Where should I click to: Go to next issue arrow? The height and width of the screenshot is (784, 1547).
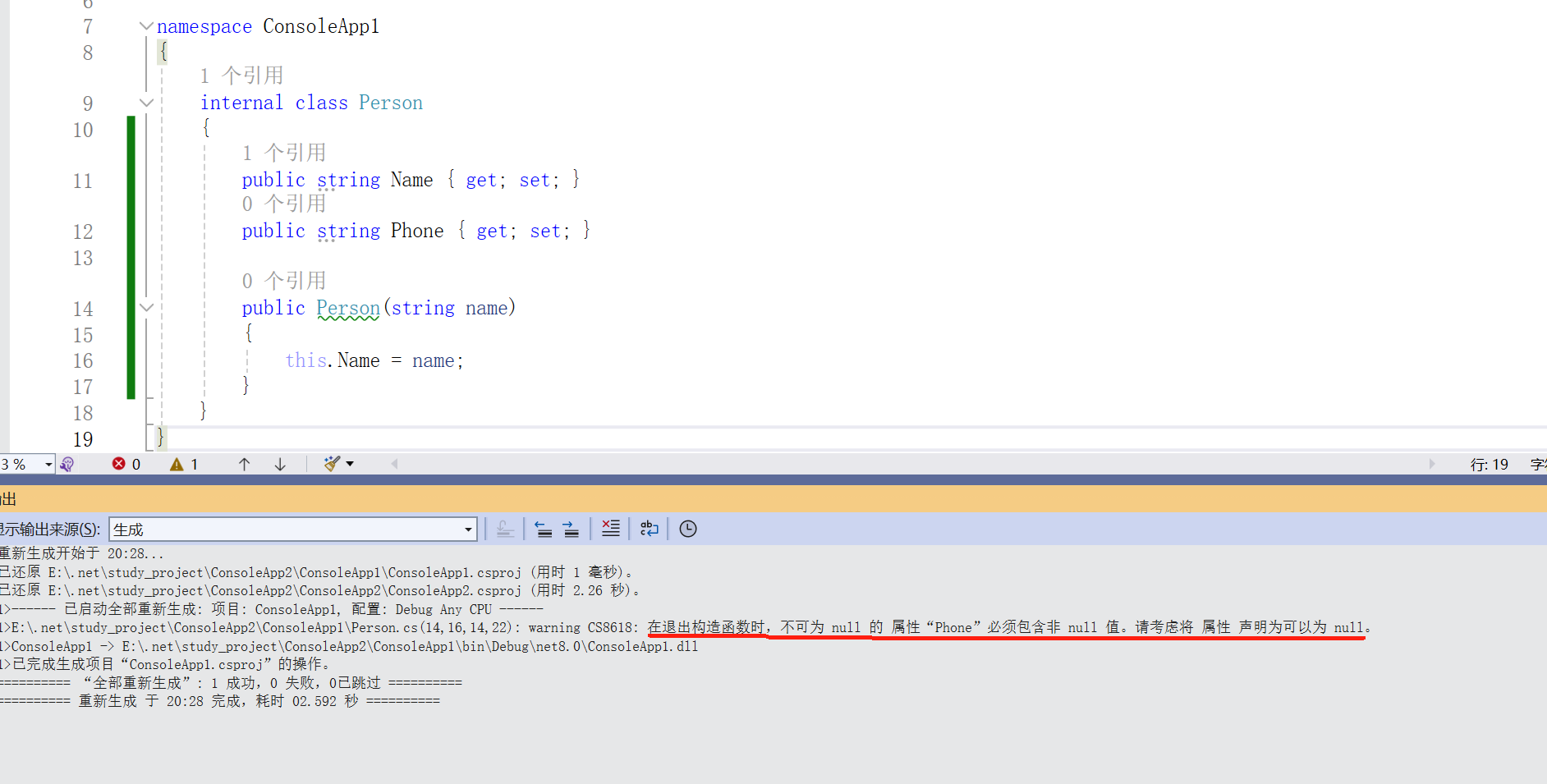tap(280, 465)
